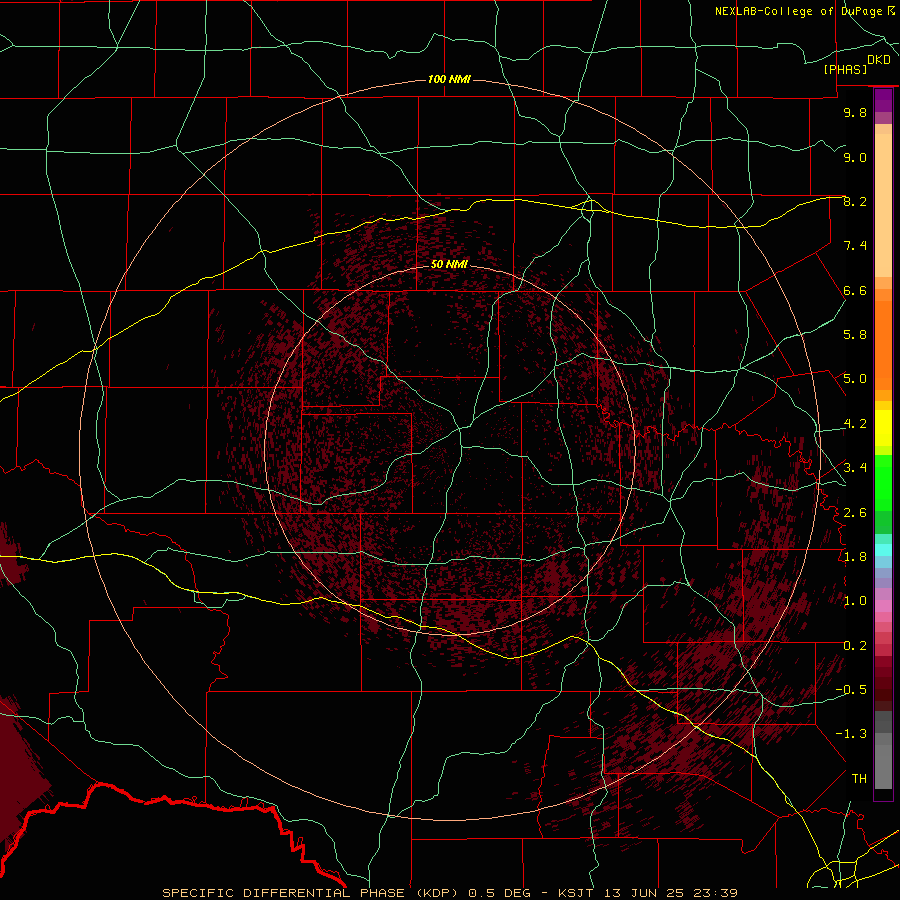Click the 5.8 scale value
The height and width of the screenshot is (900, 900).
tap(855, 335)
